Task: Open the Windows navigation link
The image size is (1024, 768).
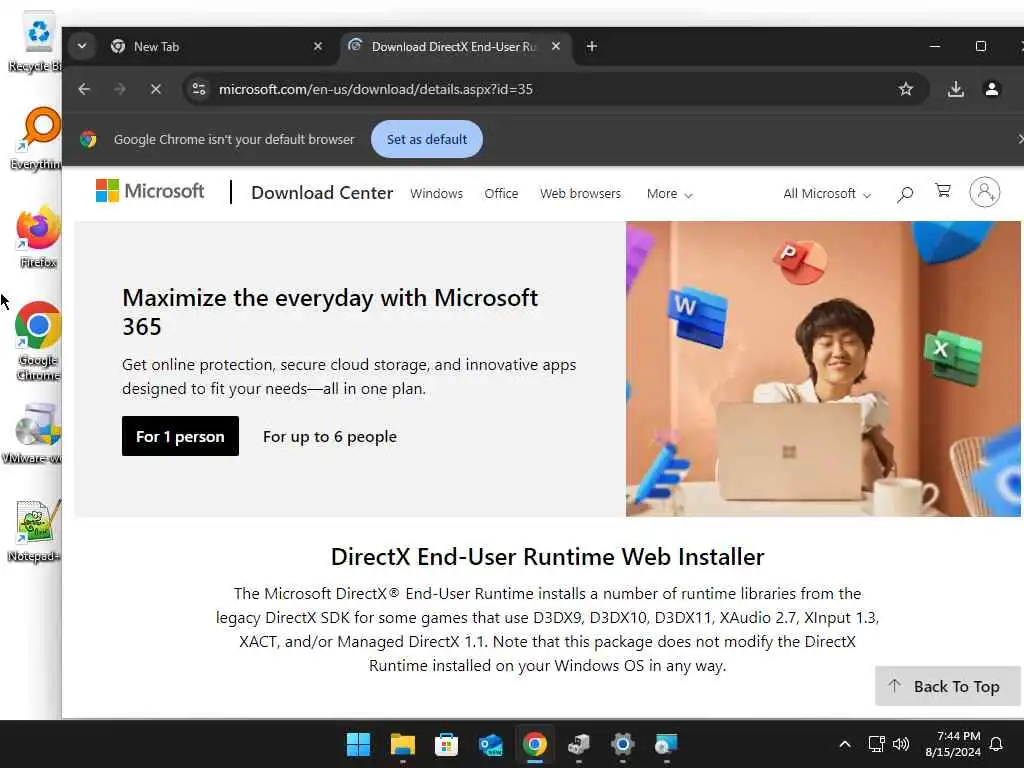Action: click(x=436, y=194)
